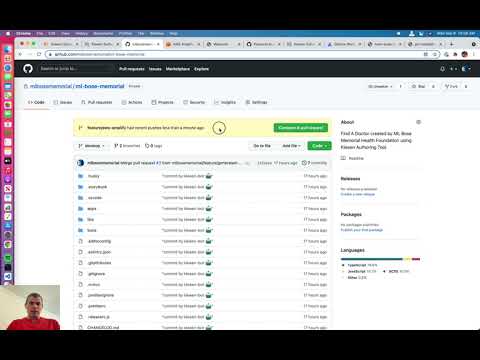Image resolution: width=480 pixels, height=360 pixels.
Task: Expand the commit message ellipsis
Action: (247, 163)
